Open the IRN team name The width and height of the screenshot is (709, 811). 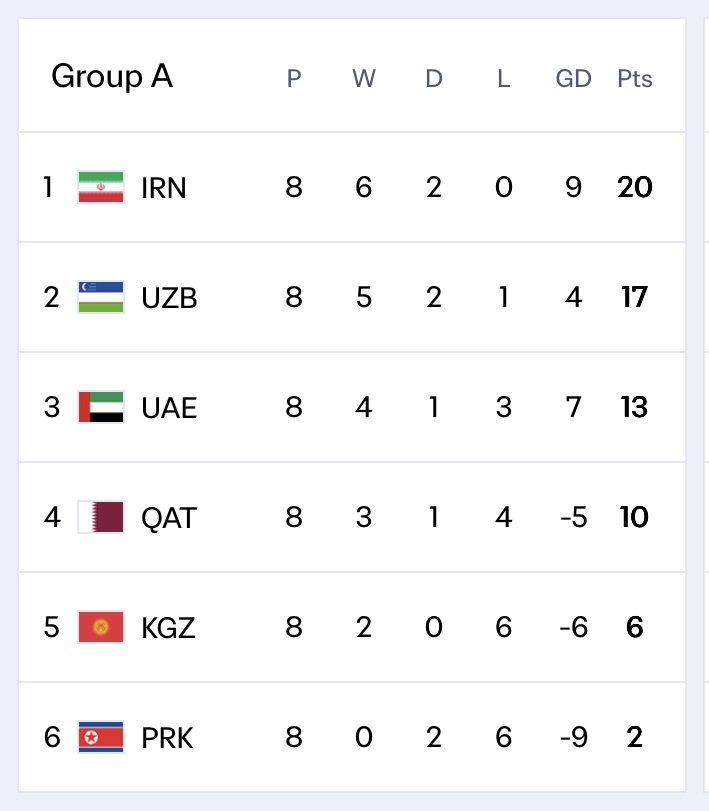pyautogui.click(x=163, y=188)
